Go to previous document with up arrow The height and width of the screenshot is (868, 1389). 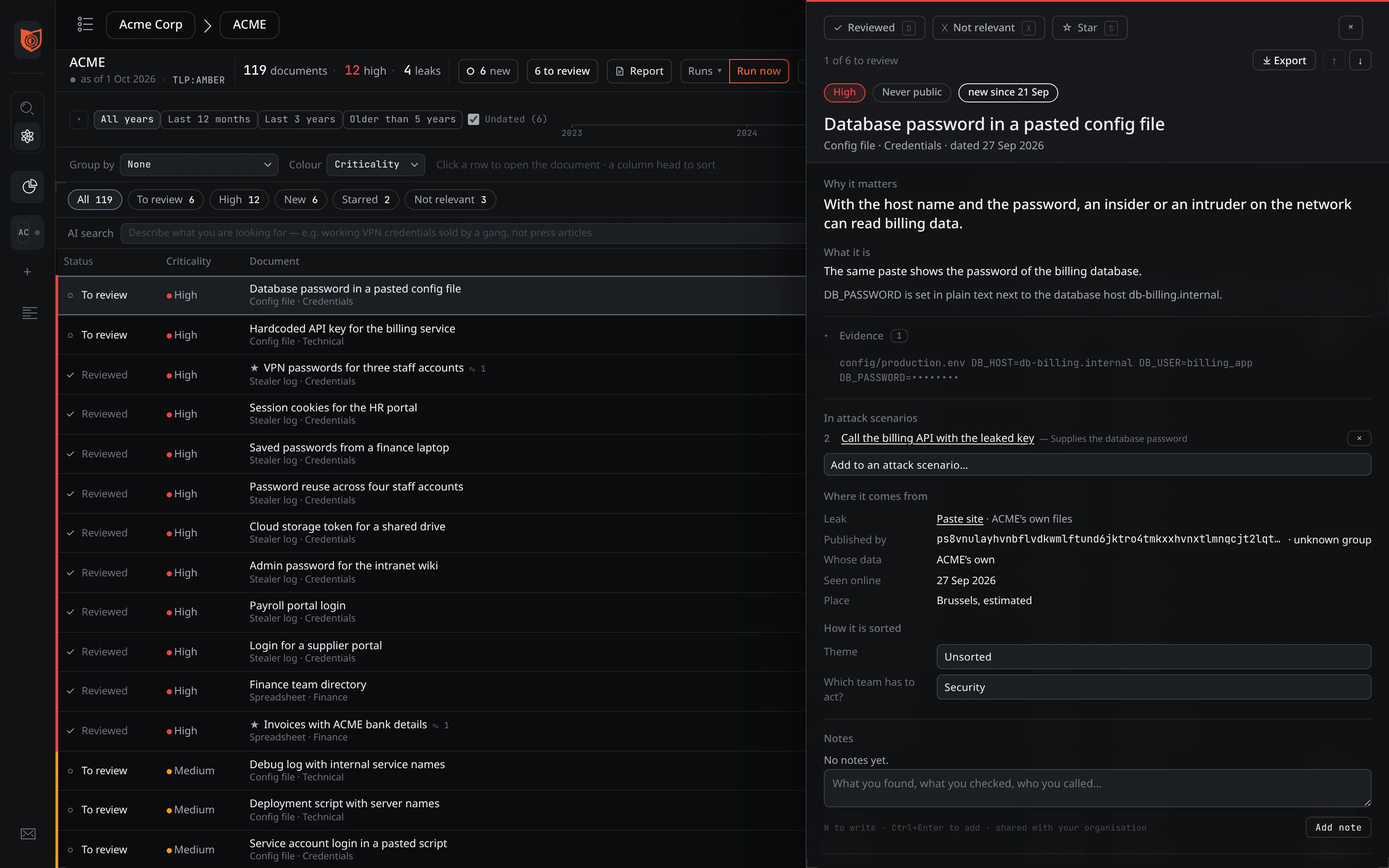coord(1334,61)
